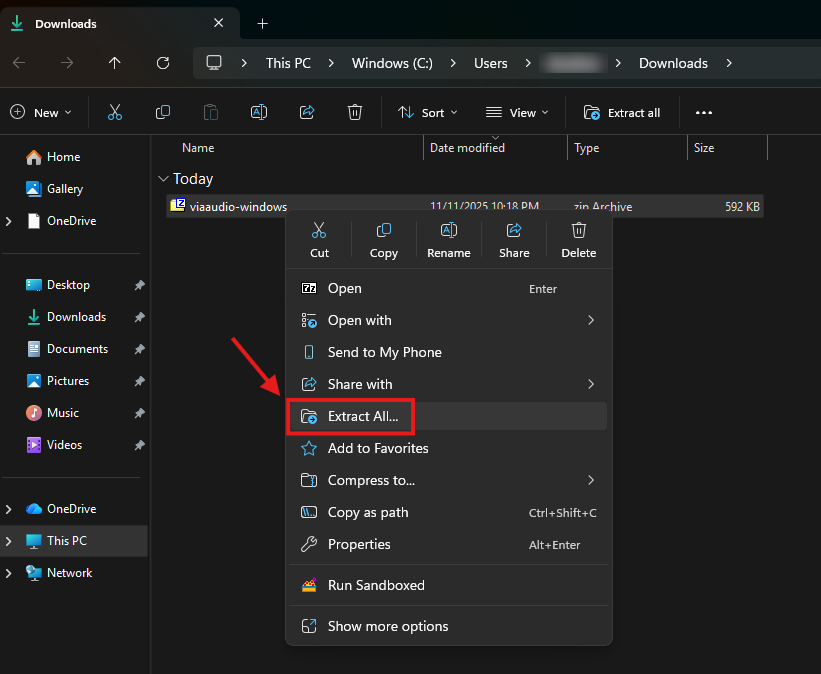
Task: Open the See more ellipsis menu
Action: tap(704, 113)
